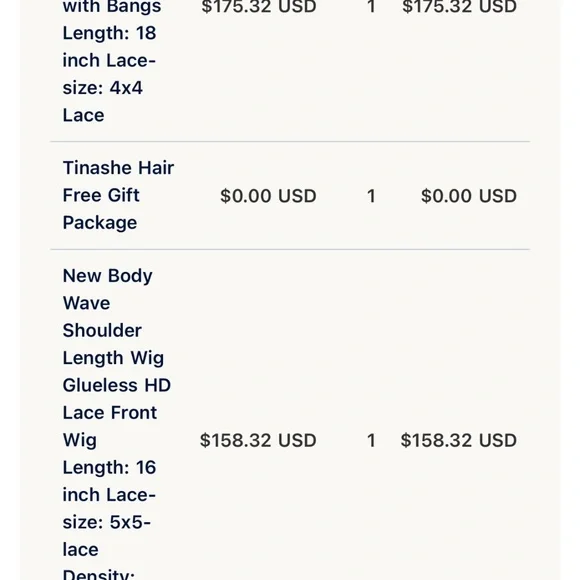Click 'size: 4x4' lace option text
The image size is (580, 580).
(x=102, y=88)
